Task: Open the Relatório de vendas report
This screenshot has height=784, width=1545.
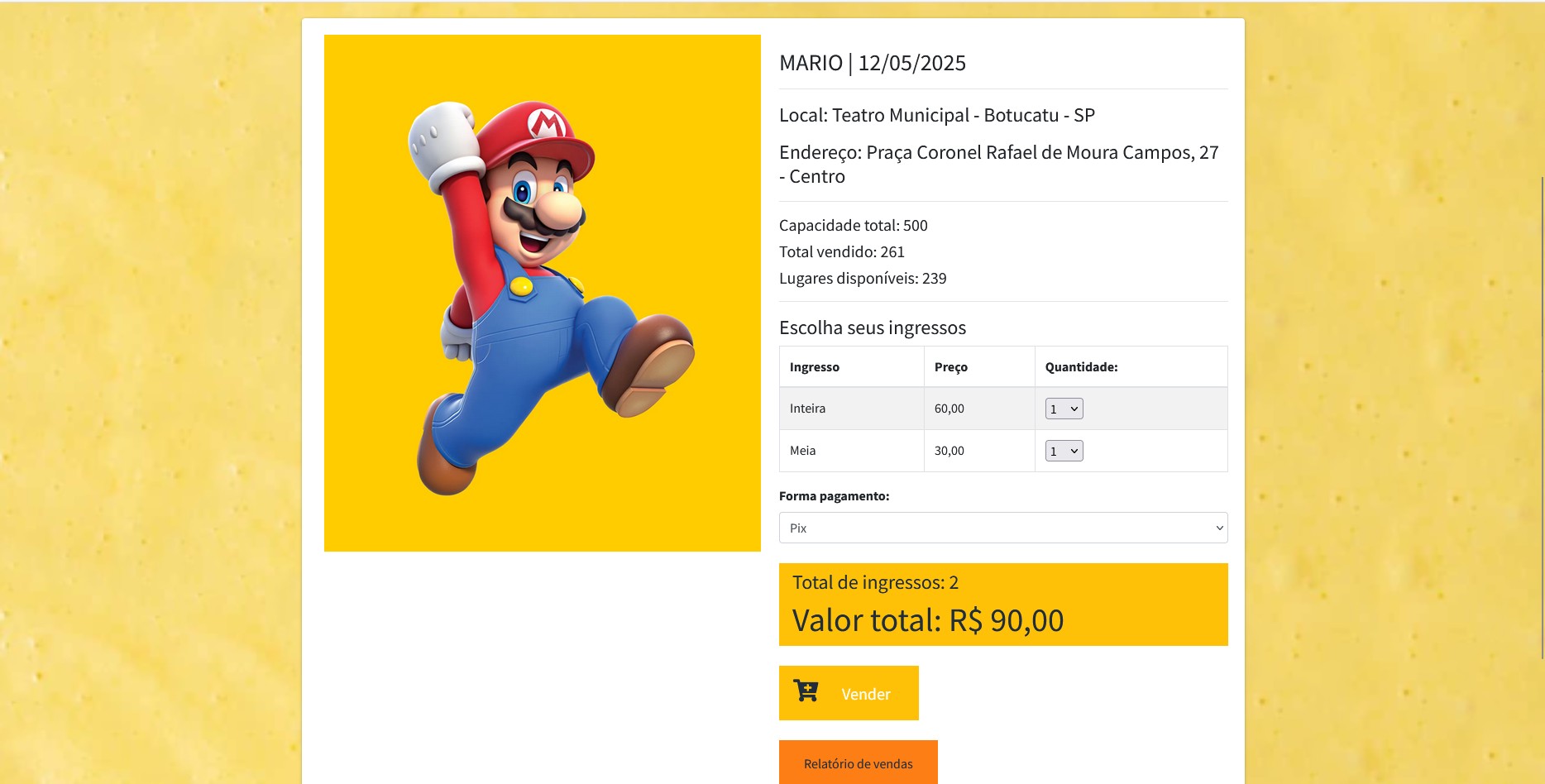Action: click(x=858, y=762)
